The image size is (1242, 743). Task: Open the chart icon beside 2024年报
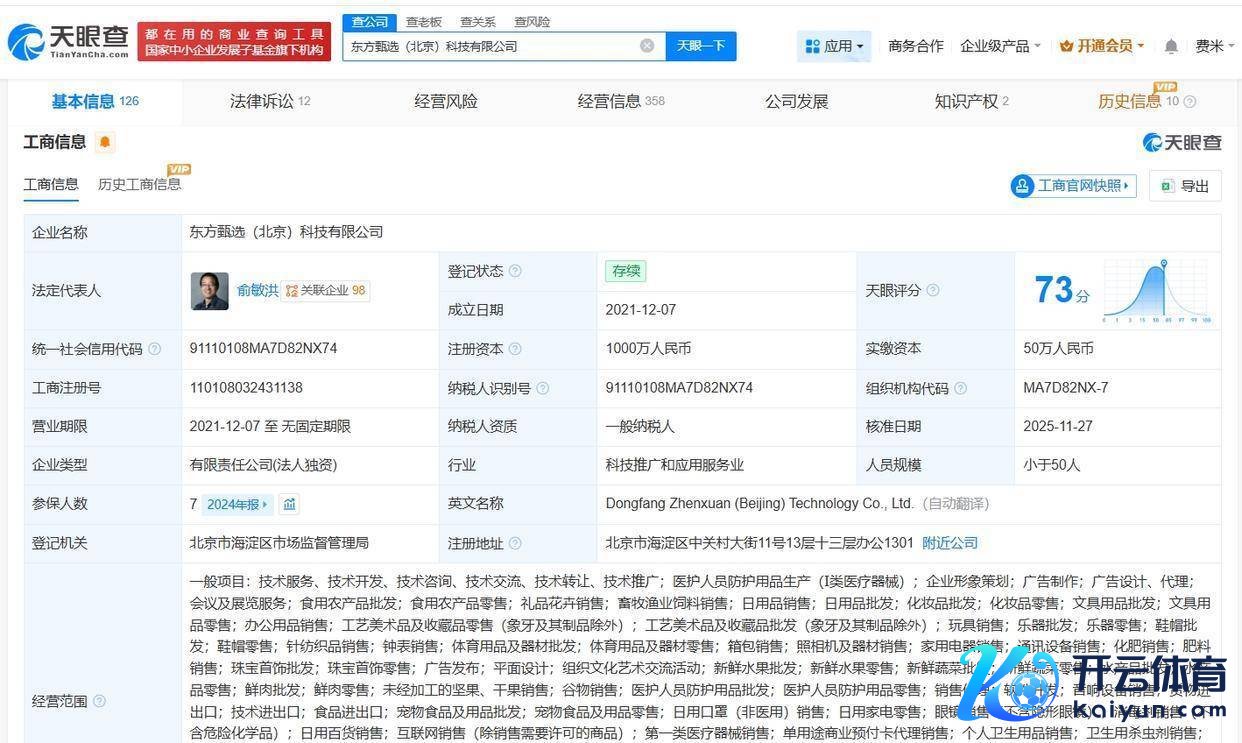coord(289,504)
